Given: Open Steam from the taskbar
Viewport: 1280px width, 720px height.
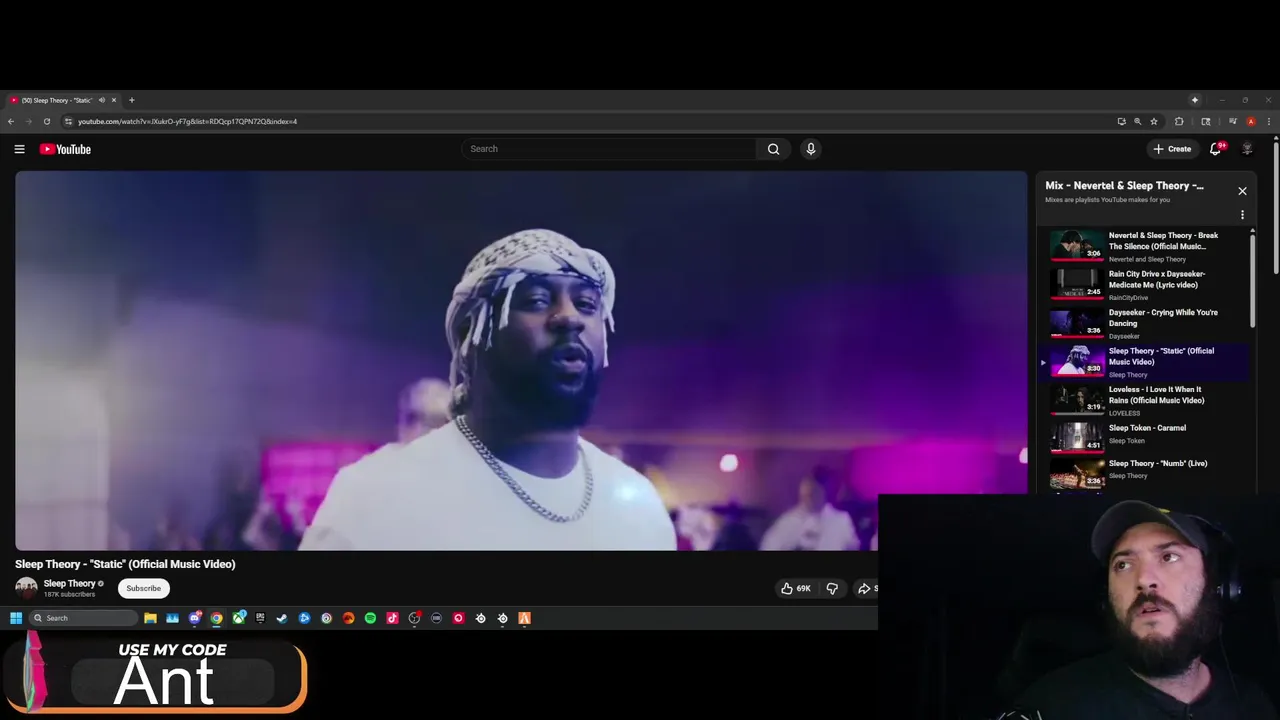Looking at the screenshot, I should click(282, 618).
